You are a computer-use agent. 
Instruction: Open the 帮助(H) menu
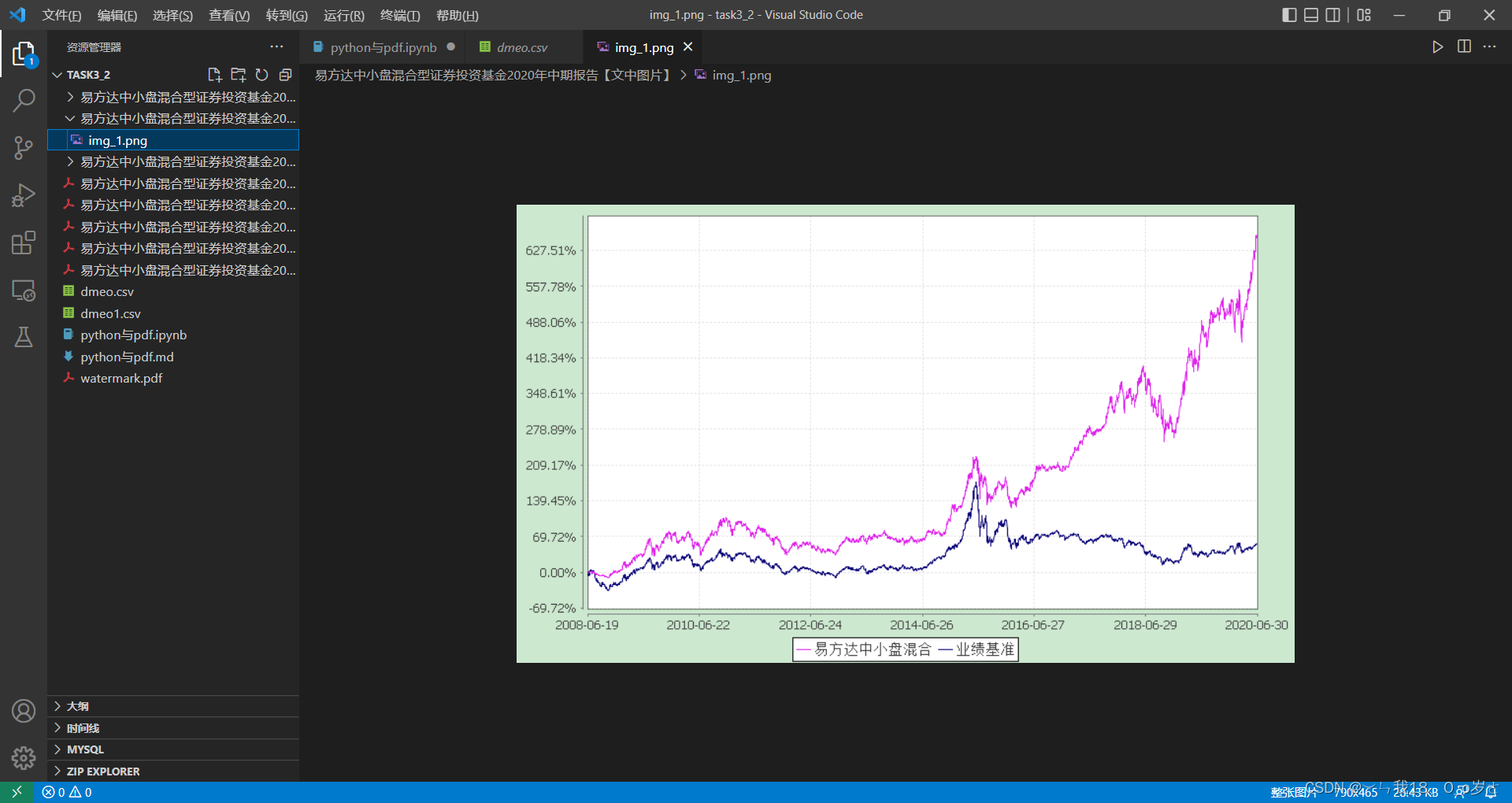click(458, 15)
